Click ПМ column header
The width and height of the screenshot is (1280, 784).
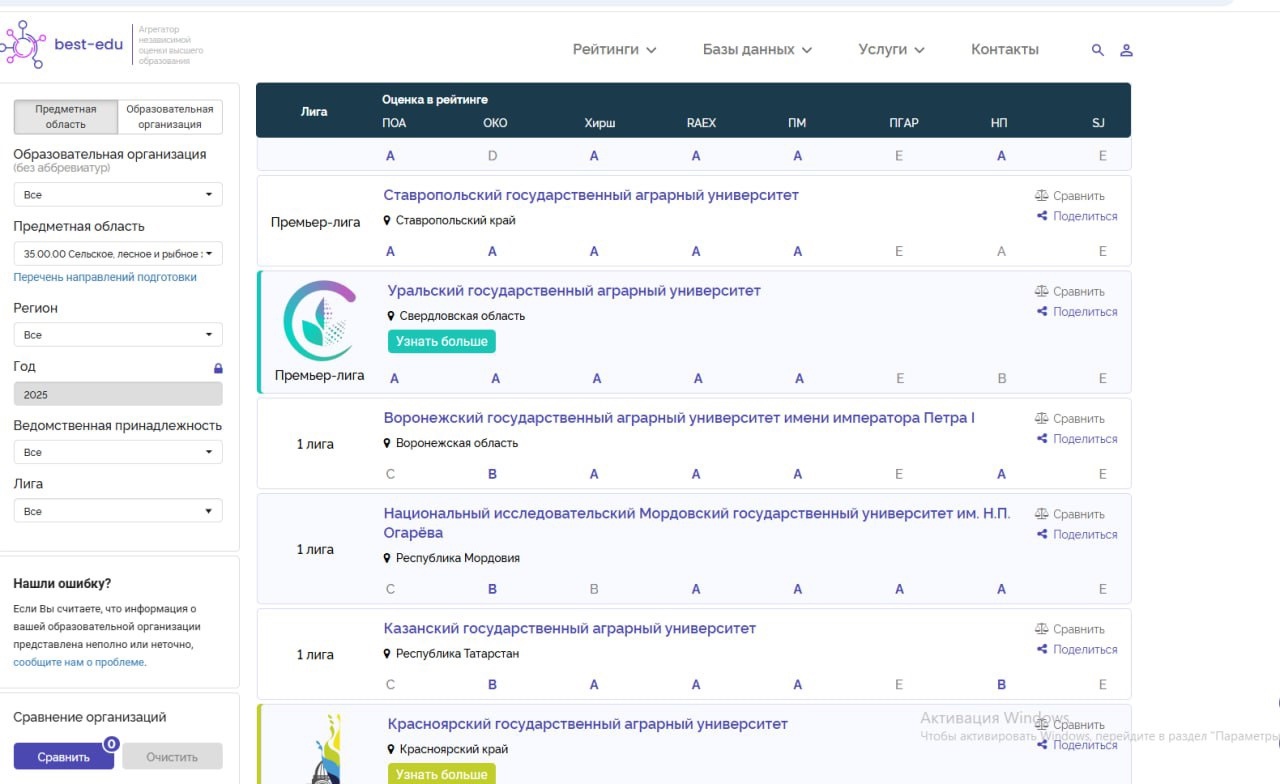tap(797, 123)
